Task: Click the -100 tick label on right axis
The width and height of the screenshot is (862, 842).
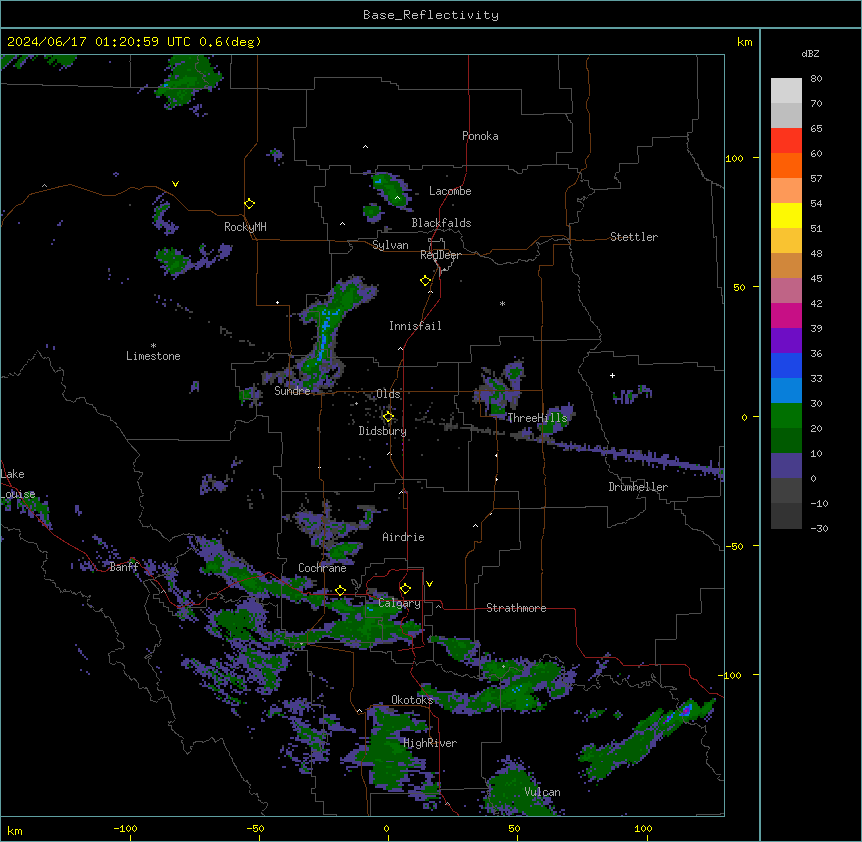Action: [x=731, y=675]
